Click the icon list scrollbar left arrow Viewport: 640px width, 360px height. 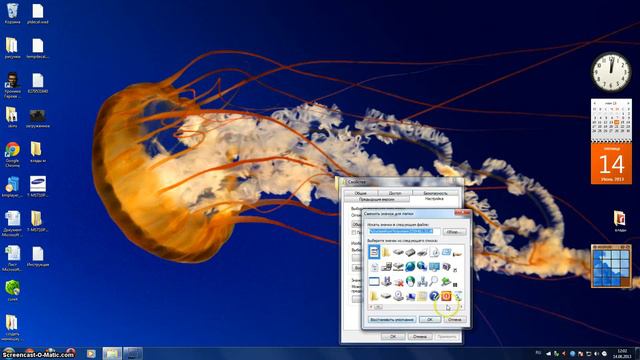tap(371, 307)
